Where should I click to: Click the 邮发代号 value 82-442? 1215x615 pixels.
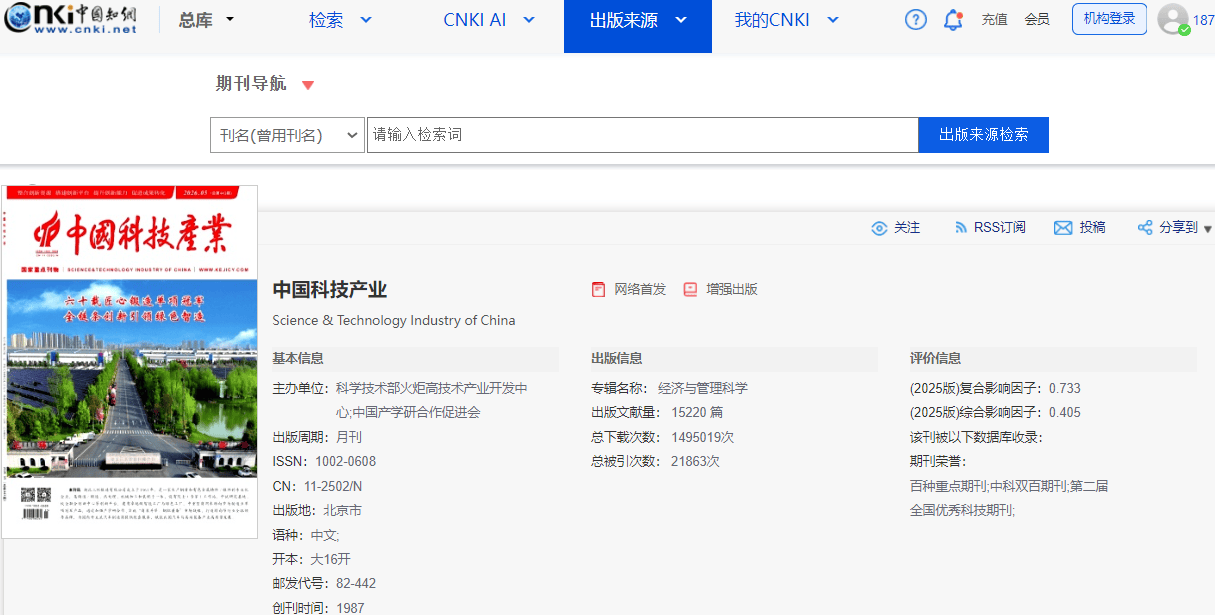point(356,584)
